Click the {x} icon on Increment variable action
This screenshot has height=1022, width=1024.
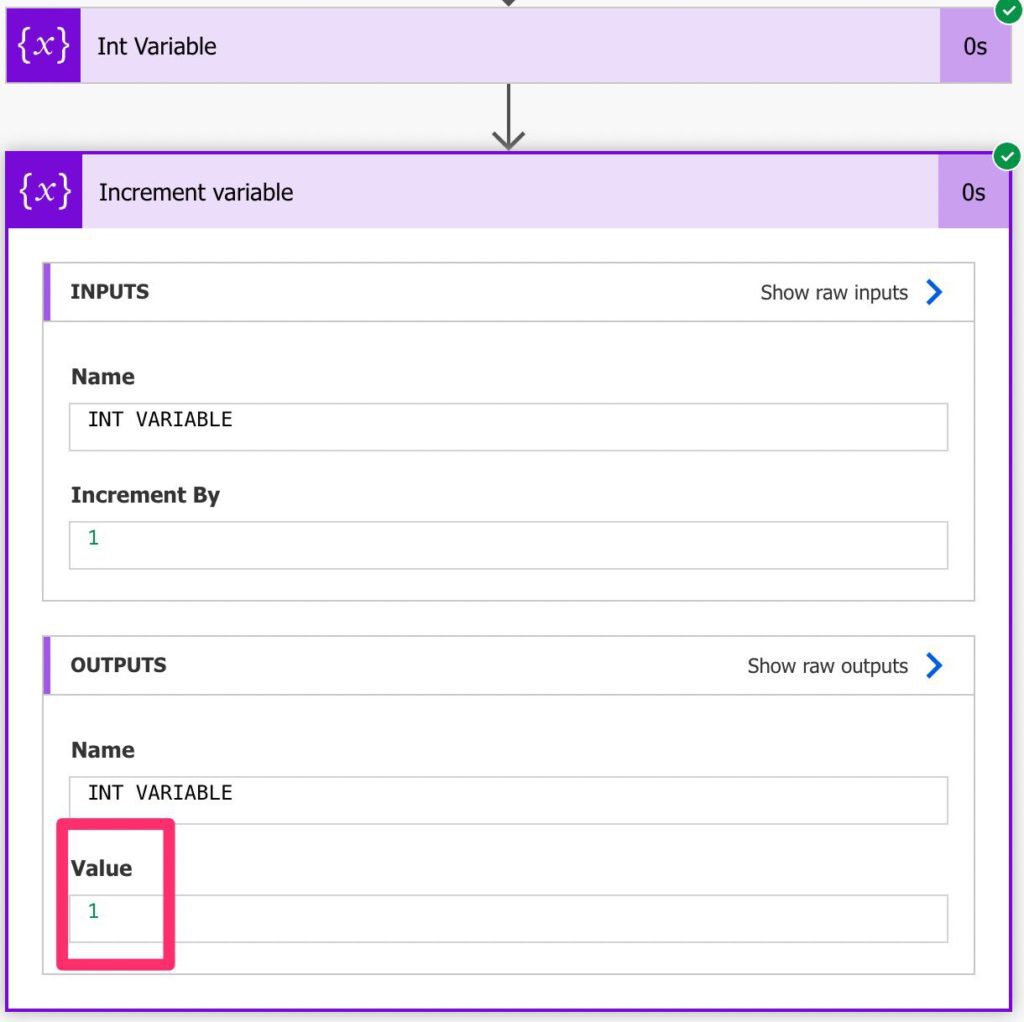click(x=42, y=192)
